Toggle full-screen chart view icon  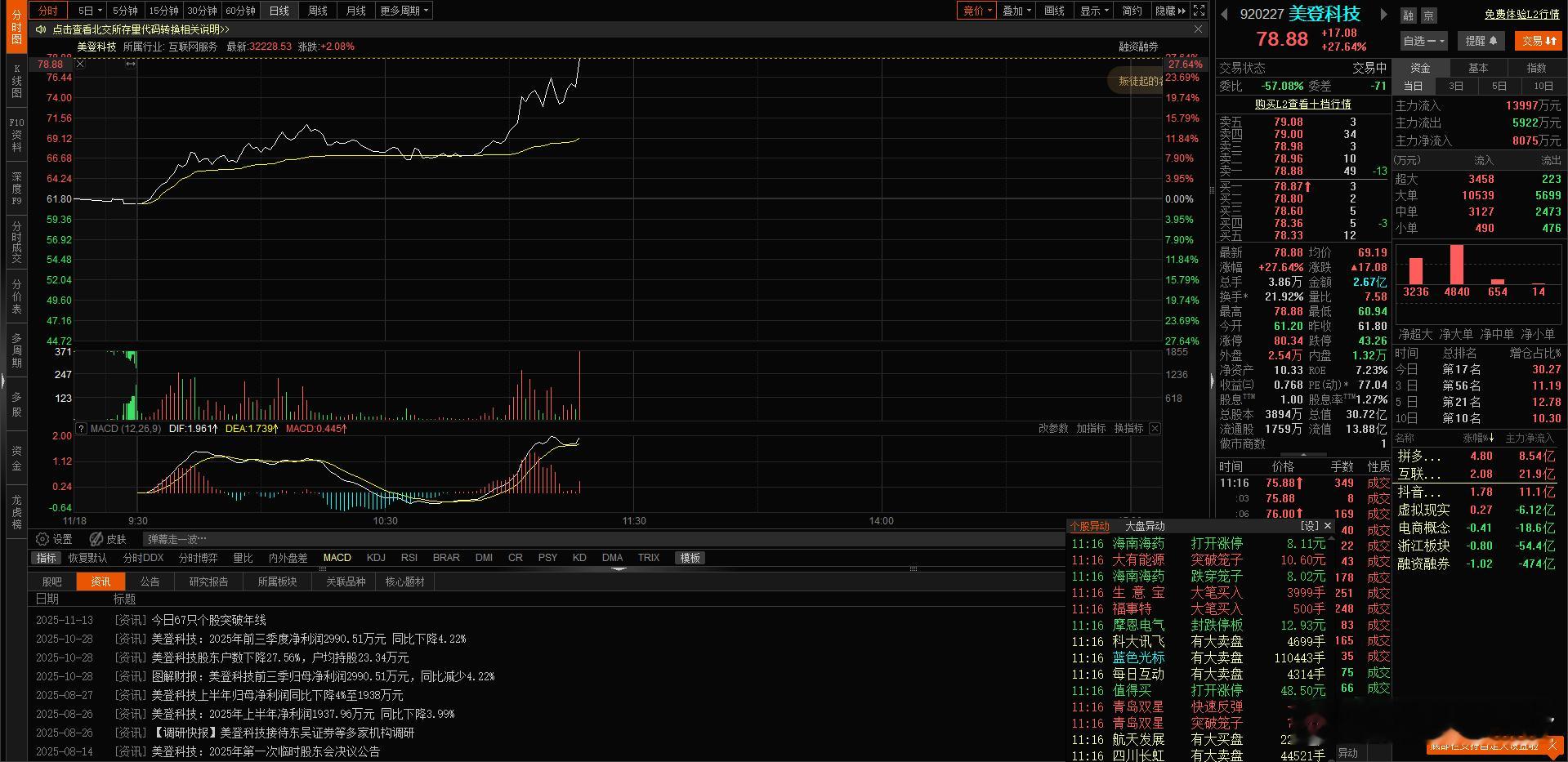click(x=1199, y=11)
